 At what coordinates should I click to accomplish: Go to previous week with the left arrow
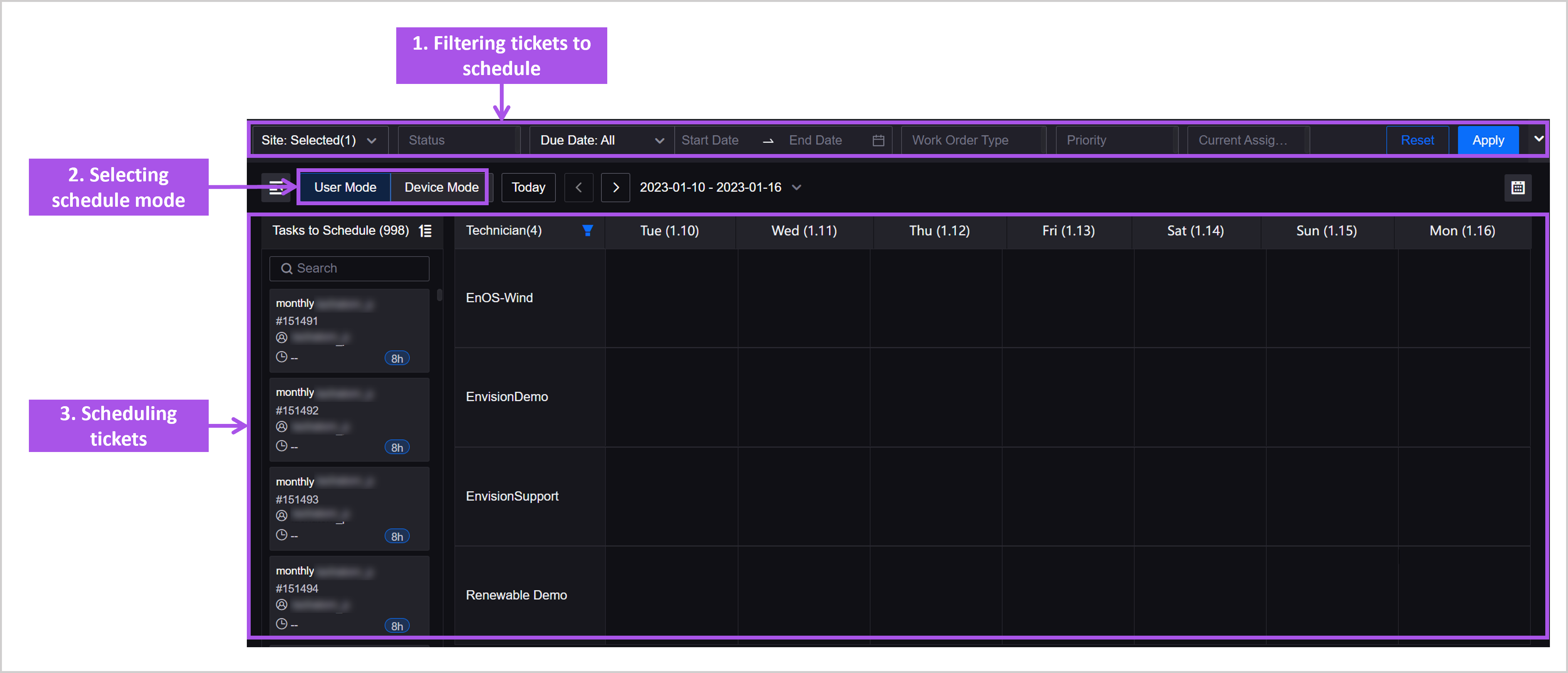tap(578, 188)
